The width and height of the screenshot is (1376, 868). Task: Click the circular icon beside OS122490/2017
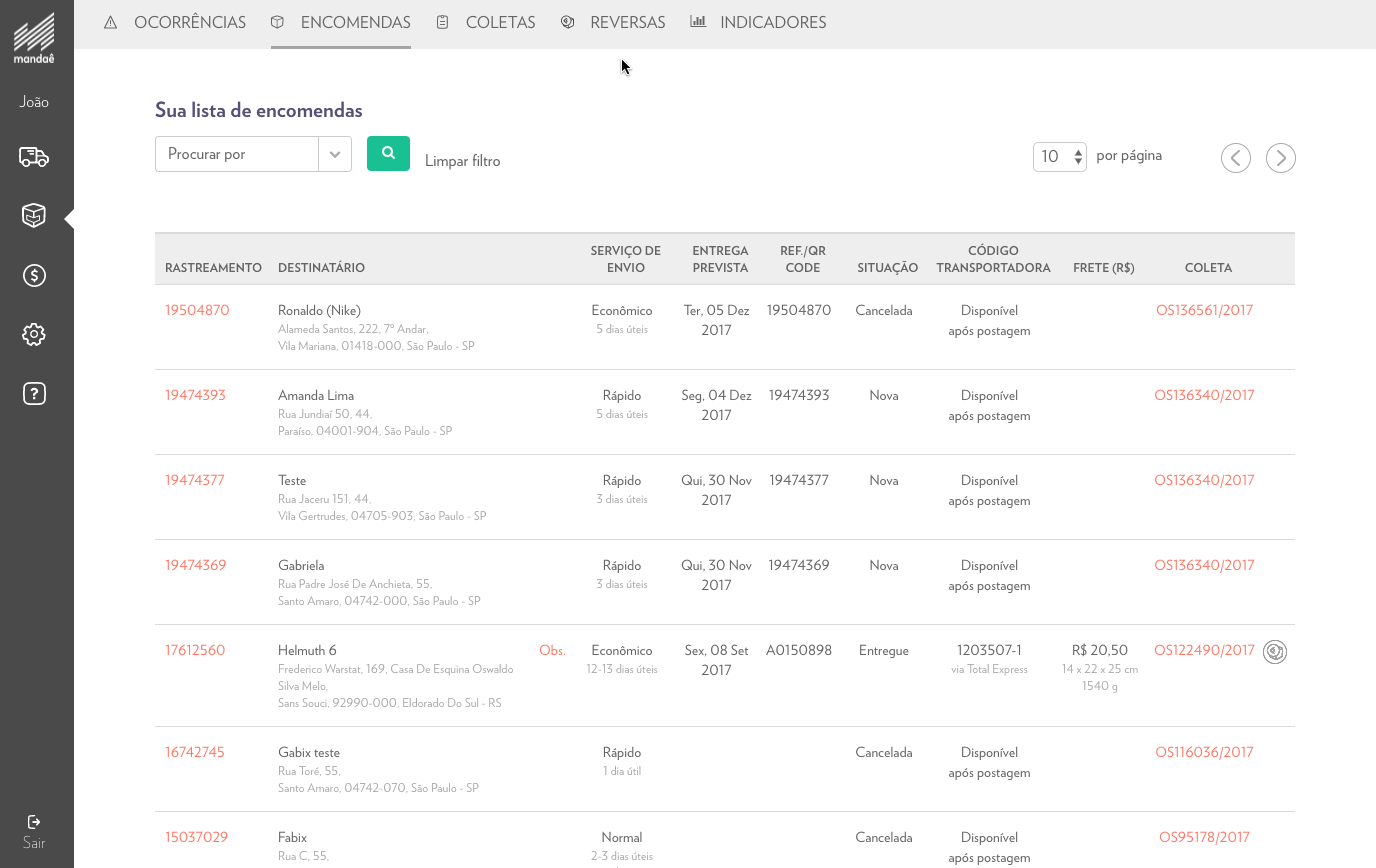1274,652
